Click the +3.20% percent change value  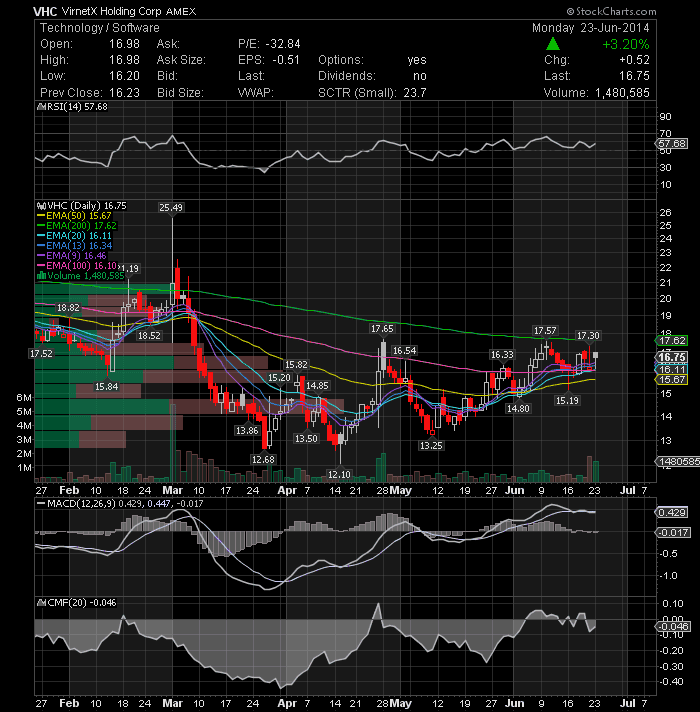coord(626,44)
